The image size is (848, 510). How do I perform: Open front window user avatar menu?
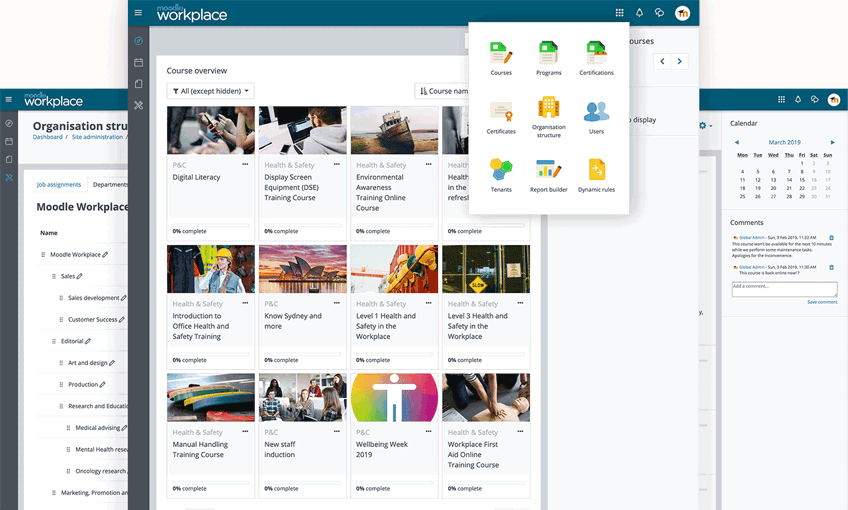[683, 13]
